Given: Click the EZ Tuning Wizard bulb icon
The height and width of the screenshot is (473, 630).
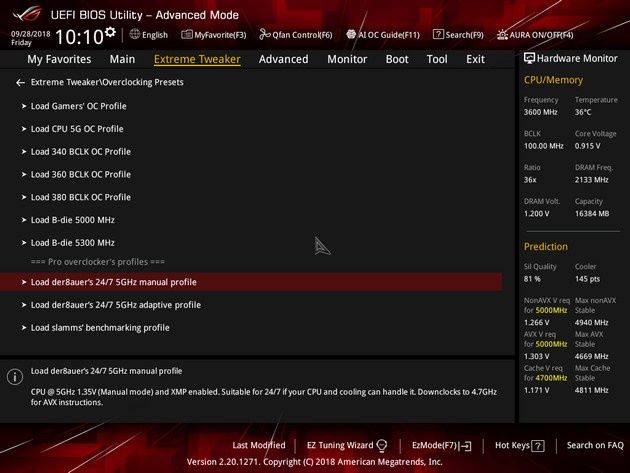Looking at the screenshot, I should [x=382, y=445].
